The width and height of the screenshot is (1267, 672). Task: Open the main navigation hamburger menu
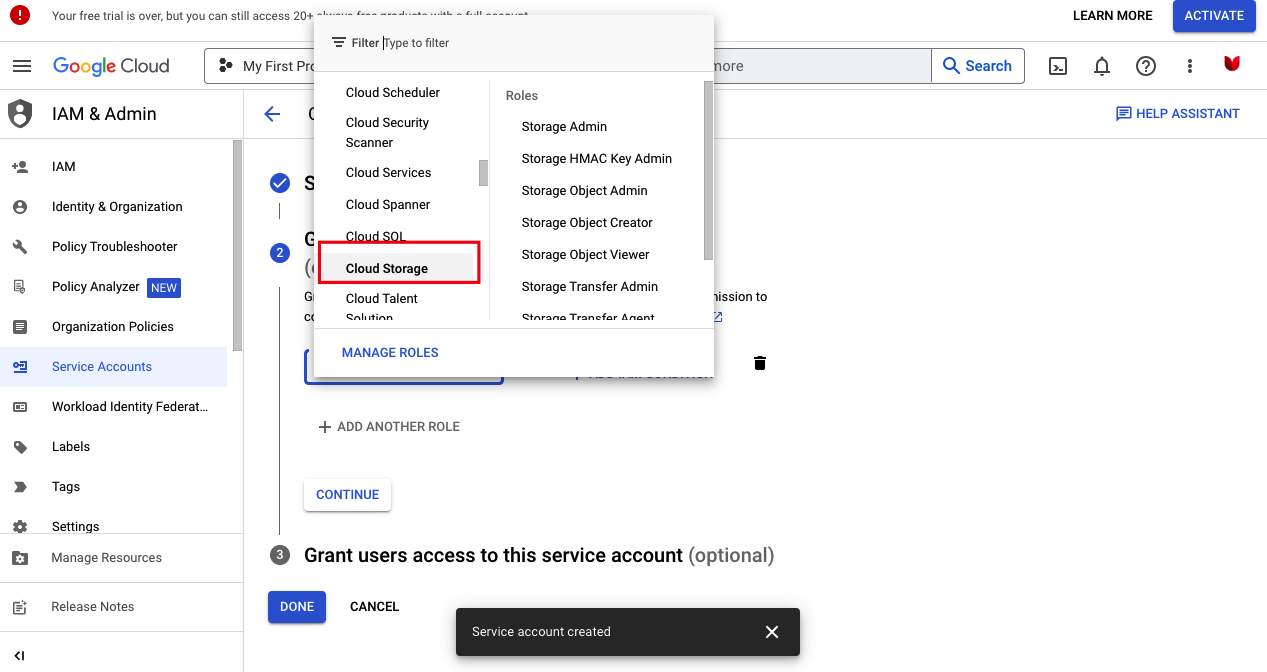click(x=22, y=66)
